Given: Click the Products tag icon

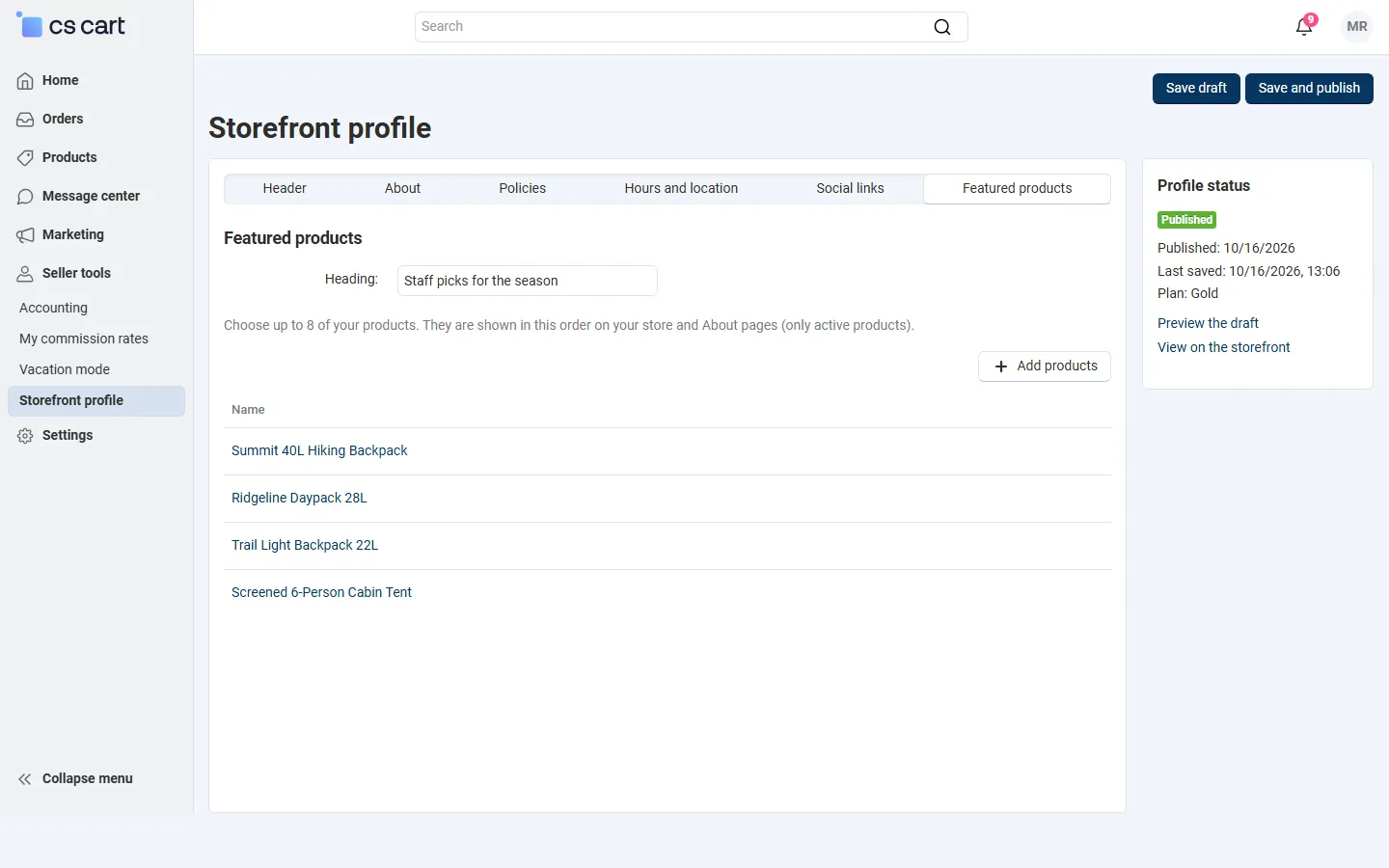Looking at the screenshot, I should tap(25, 158).
